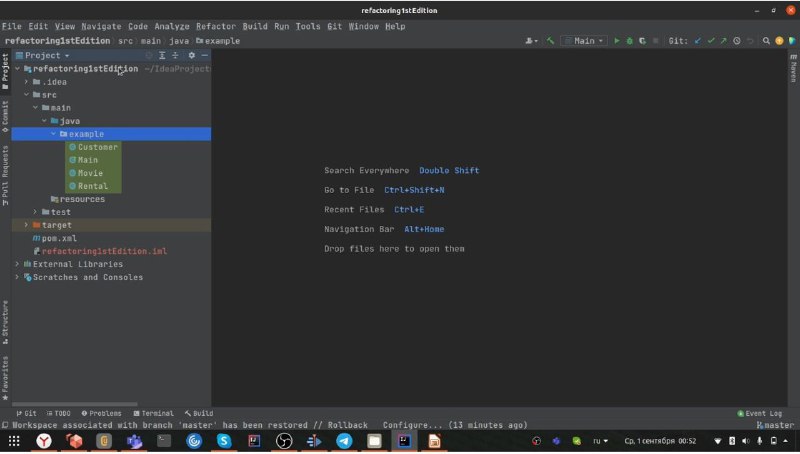The height and width of the screenshot is (454, 800).
Task: Collapse the src folder
Action: (27, 95)
